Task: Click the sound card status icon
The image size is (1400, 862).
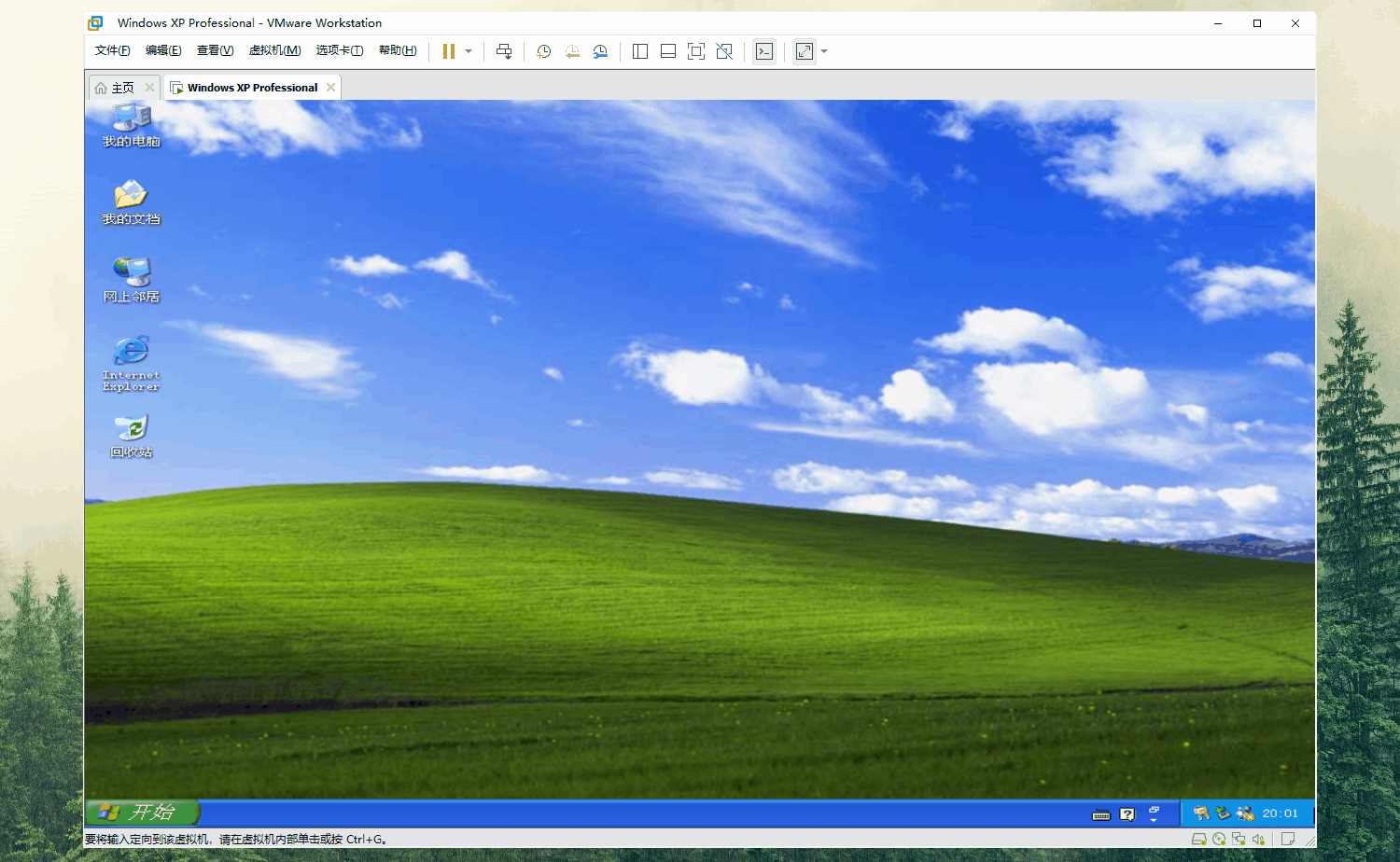Action: 1258,839
